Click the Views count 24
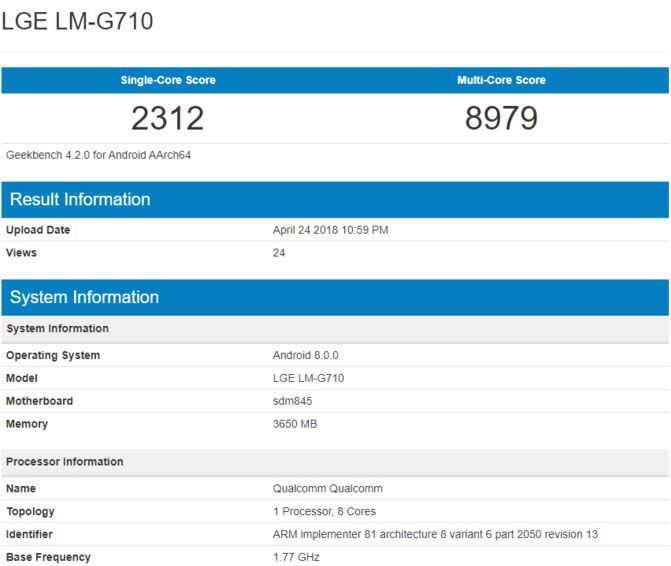The image size is (671, 566). [279, 253]
